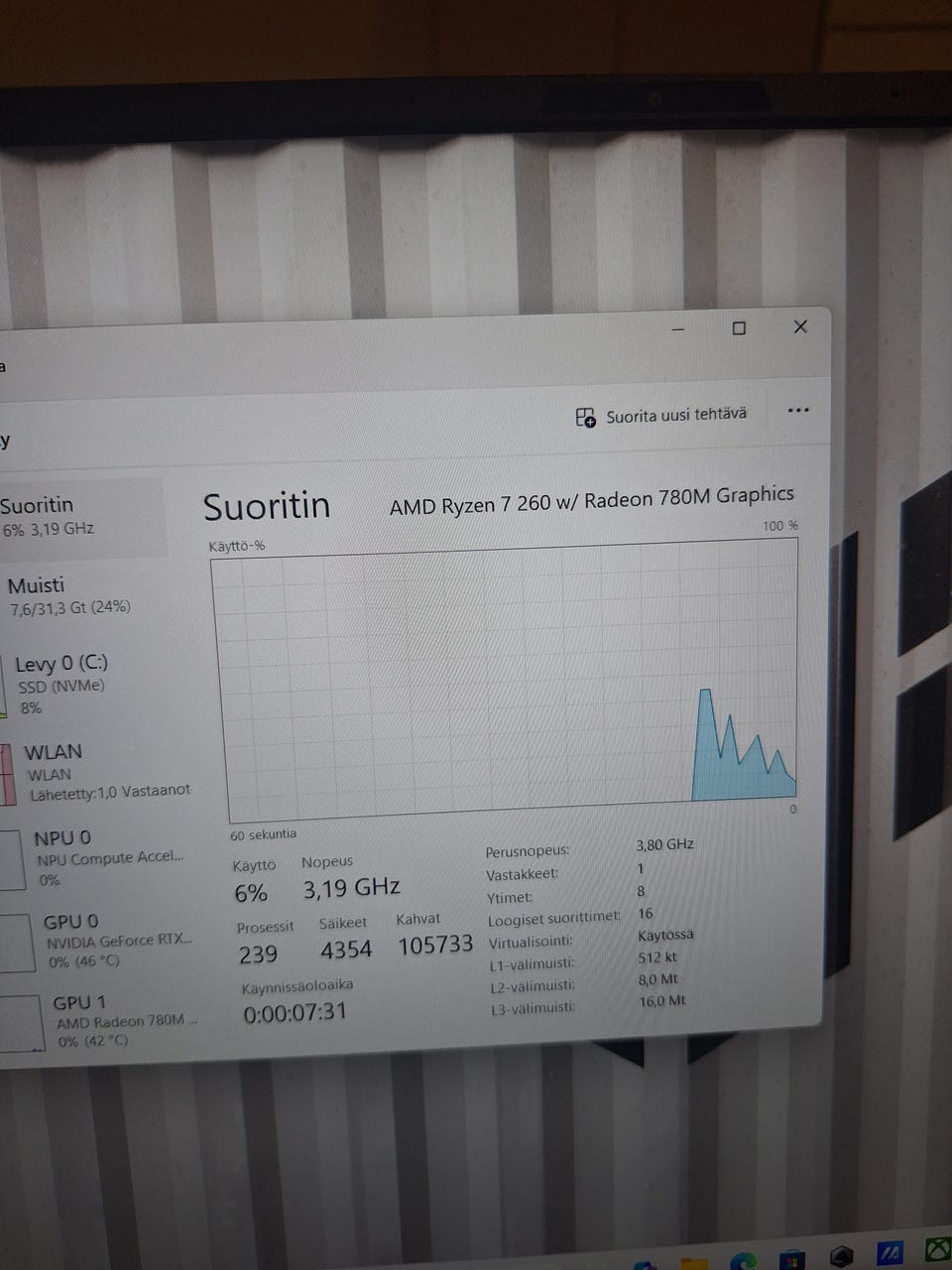Viewport: 952px width, 1270px height.
Task: Maximize the Task Manager window
Action: click(x=739, y=328)
